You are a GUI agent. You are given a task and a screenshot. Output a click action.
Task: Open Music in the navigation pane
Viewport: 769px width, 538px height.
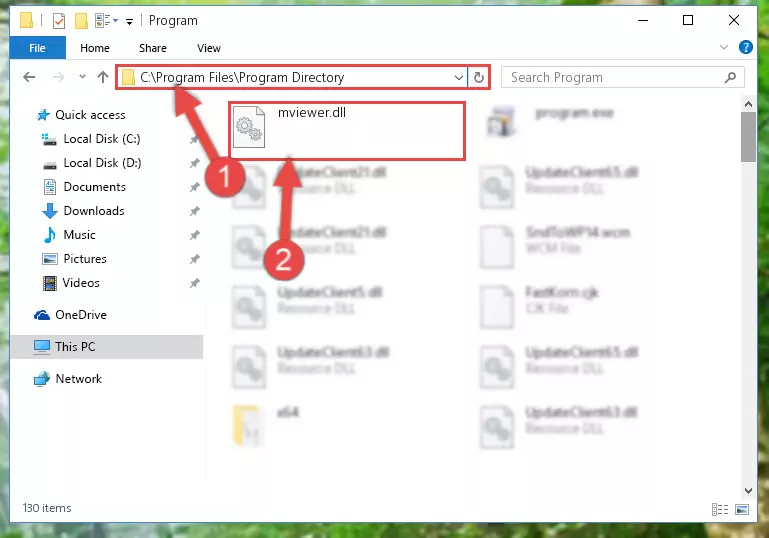point(79,235)
